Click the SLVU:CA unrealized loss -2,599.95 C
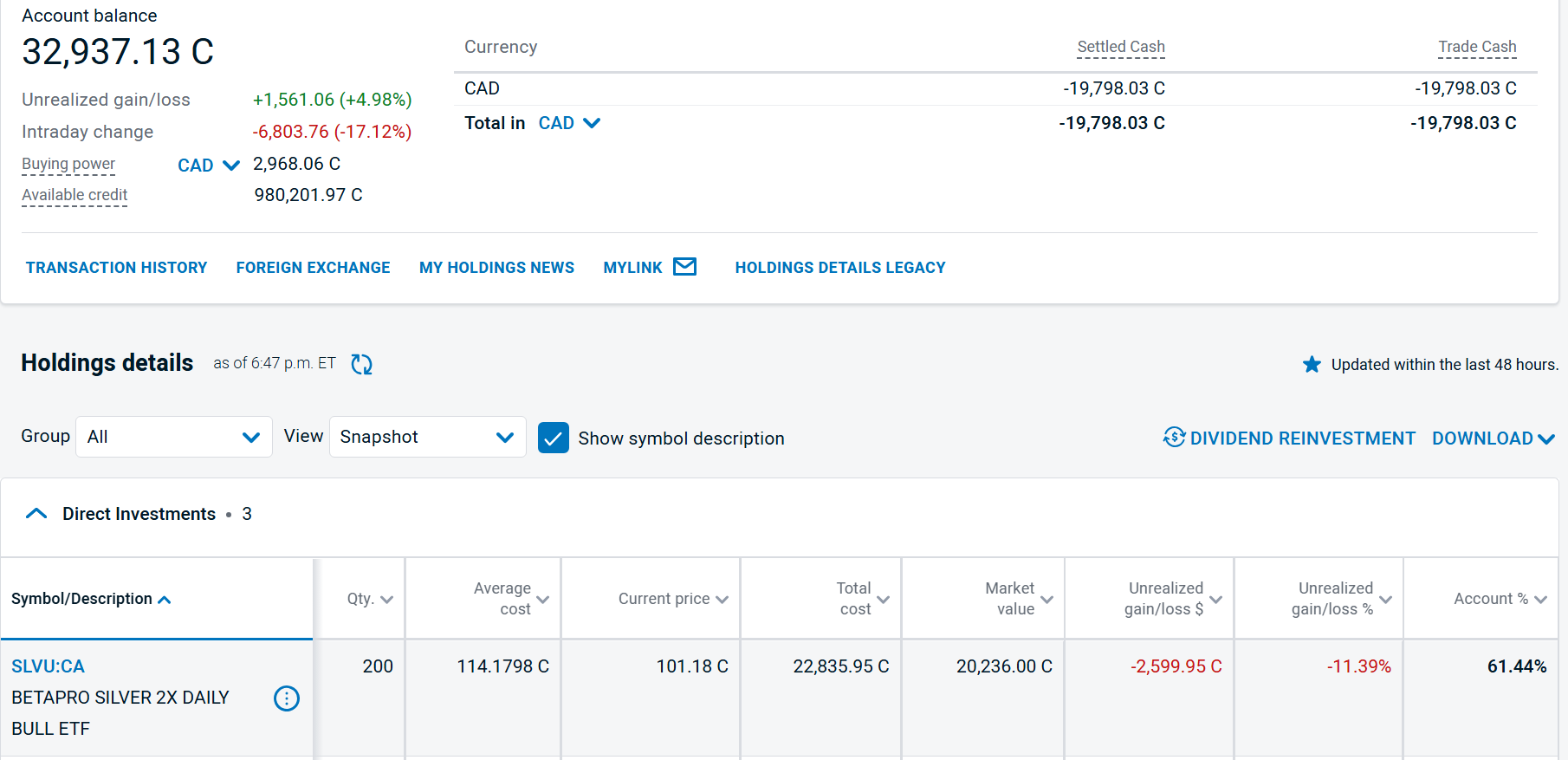Screen dimensions: 1568x760 (x=1176, y=666)
